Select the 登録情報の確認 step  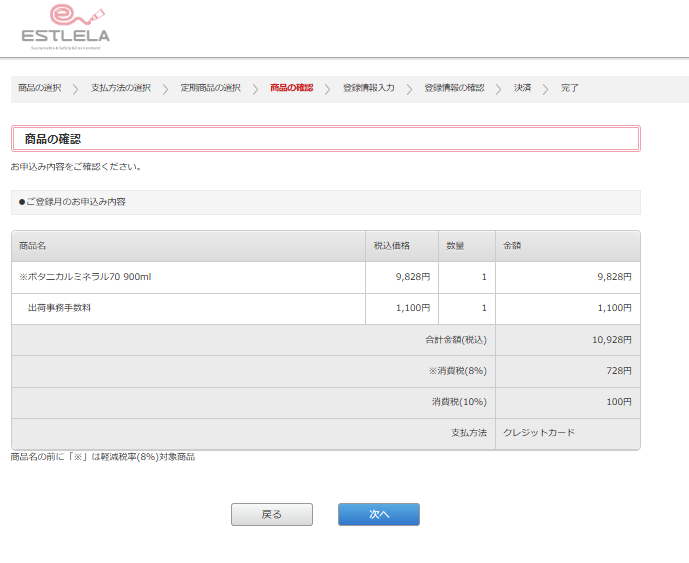[x=454, y=88]
